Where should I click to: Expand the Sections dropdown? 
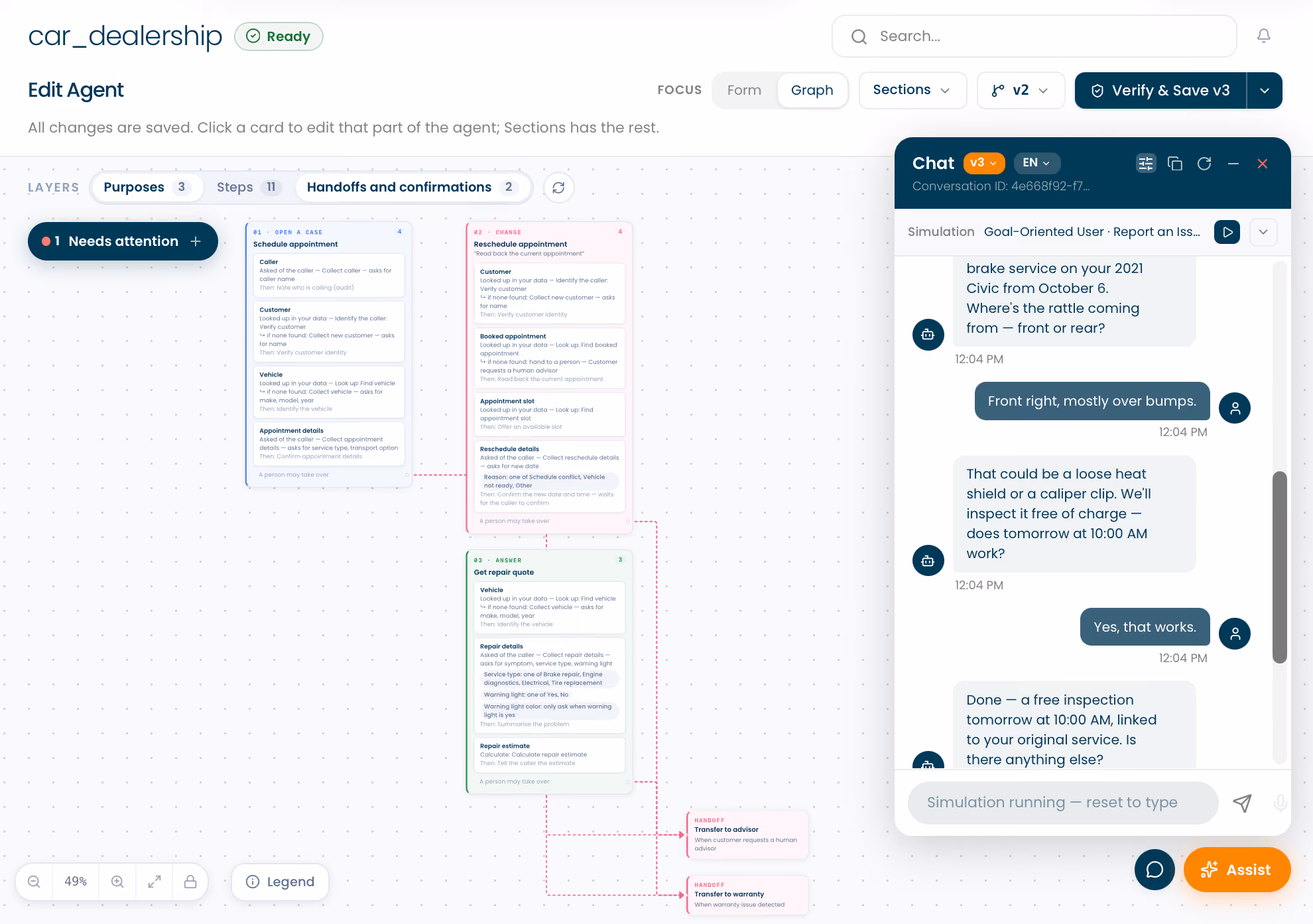coord(912,90)
